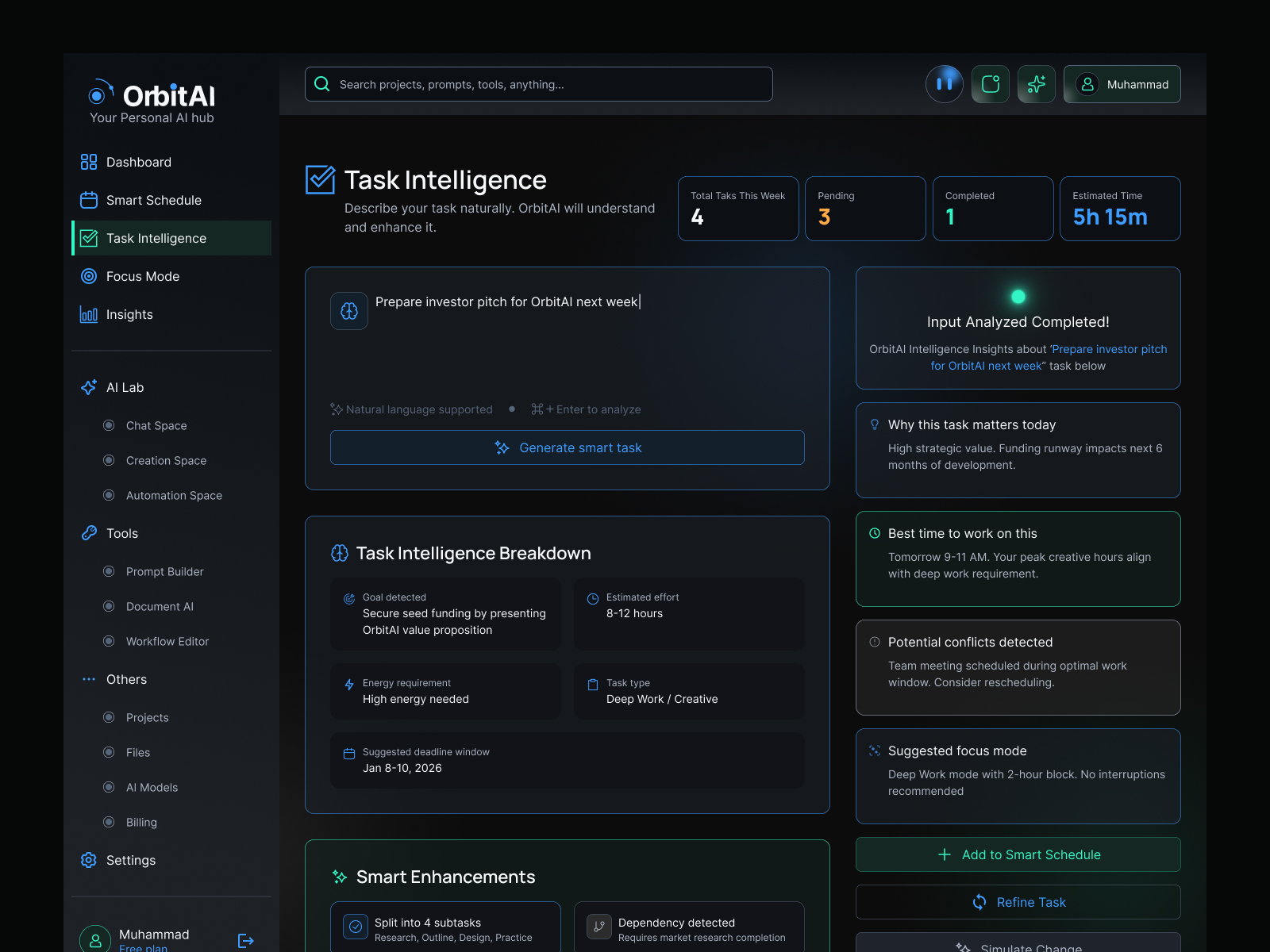
Task: Log out using the sidebar logout icon
Action: (x=245, y=941)
